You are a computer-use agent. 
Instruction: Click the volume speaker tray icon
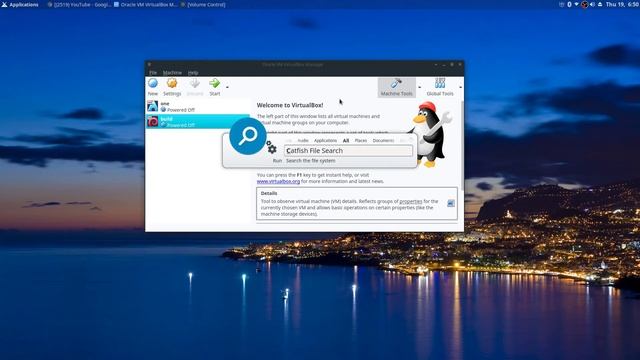592,4
